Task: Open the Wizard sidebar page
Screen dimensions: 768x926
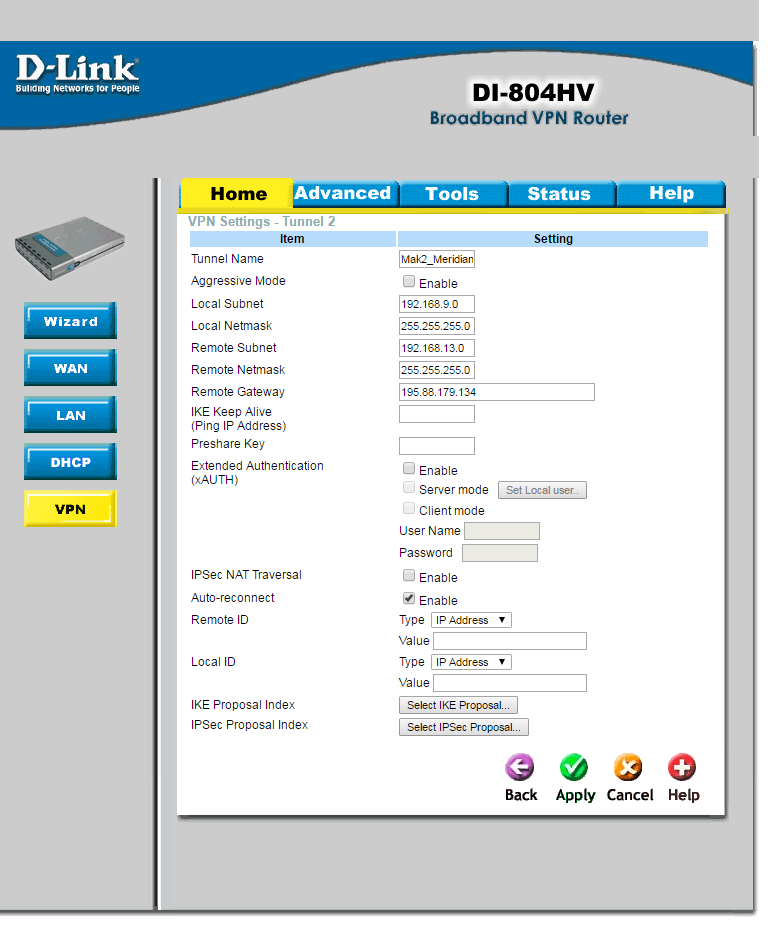Action: click(x=70, y=321)
